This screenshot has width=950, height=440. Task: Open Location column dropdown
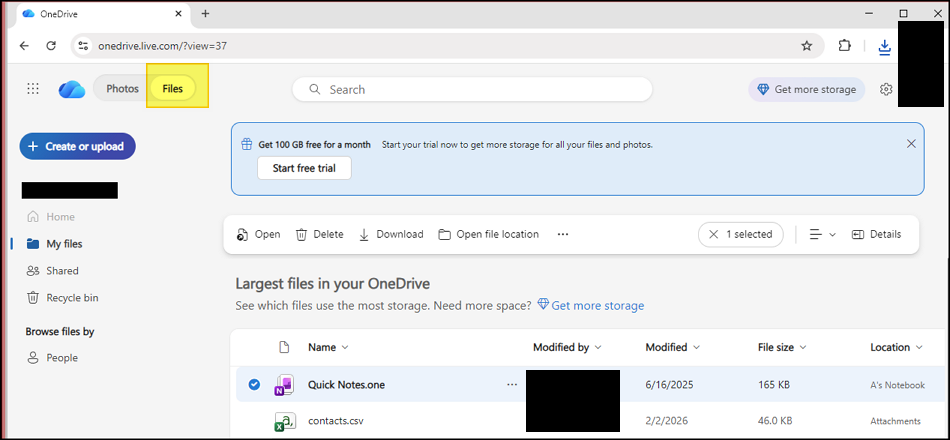(897, 347)
